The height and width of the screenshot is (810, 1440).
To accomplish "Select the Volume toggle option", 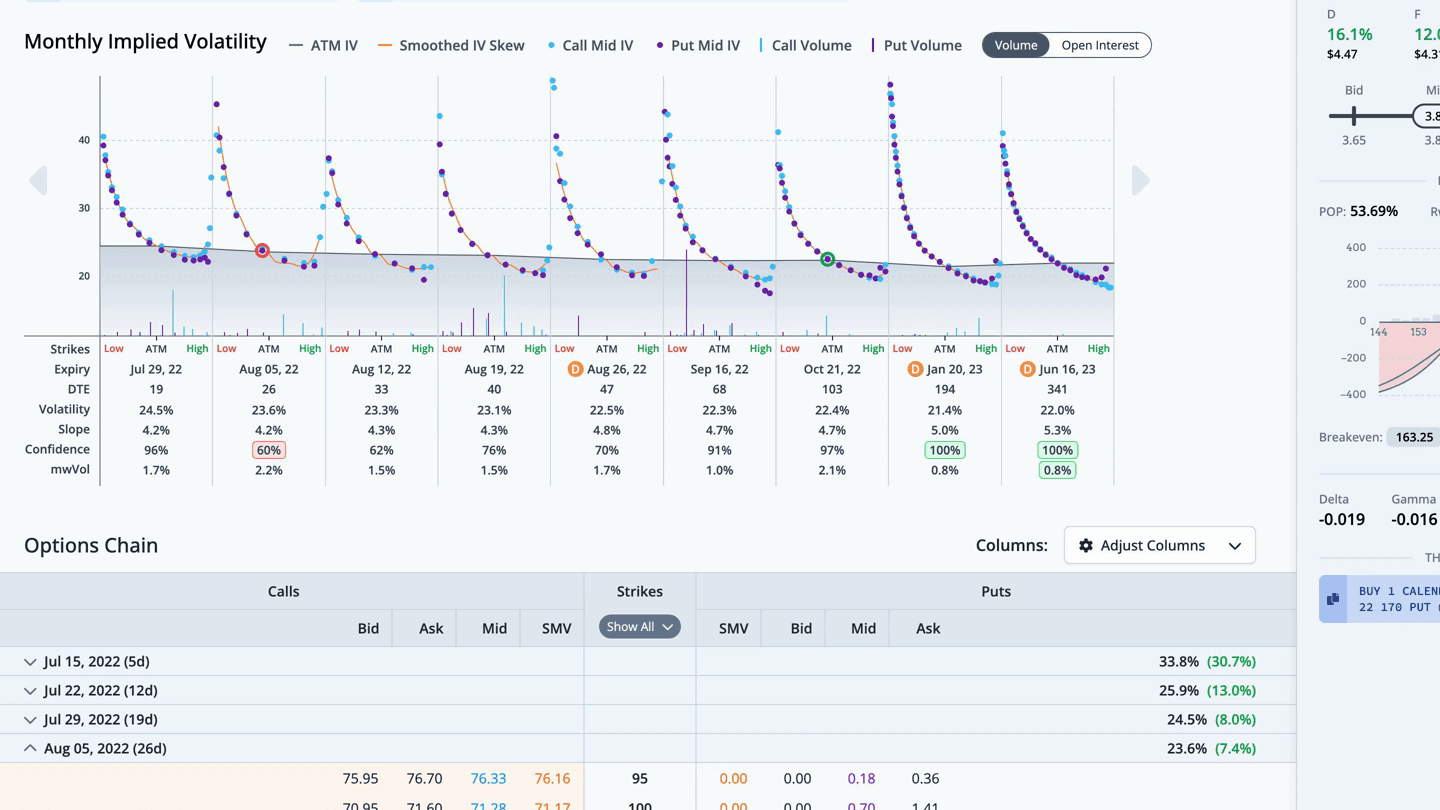I will point(1016,45).
